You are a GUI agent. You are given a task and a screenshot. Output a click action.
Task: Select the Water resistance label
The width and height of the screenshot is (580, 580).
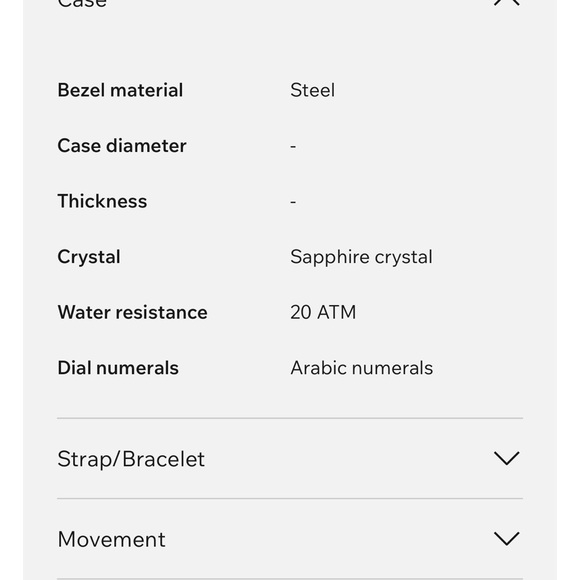(132, 312)
